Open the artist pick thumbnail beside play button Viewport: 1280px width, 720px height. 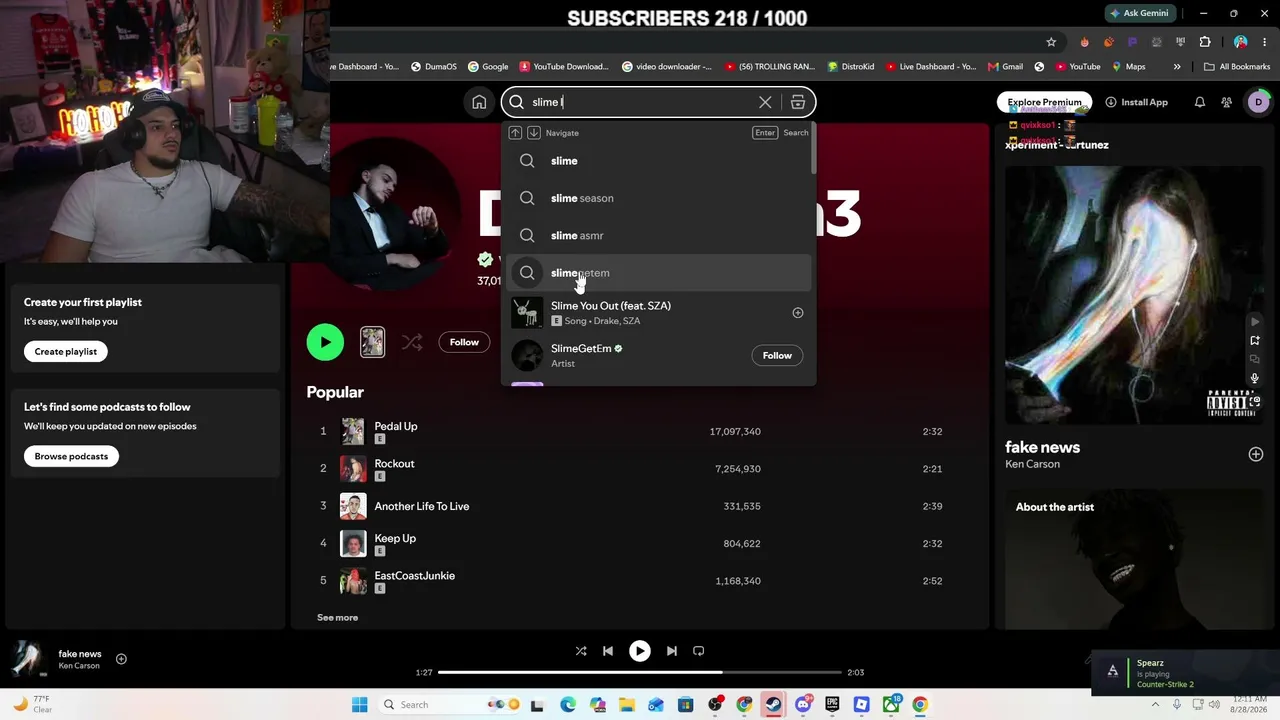click(373, 342)
